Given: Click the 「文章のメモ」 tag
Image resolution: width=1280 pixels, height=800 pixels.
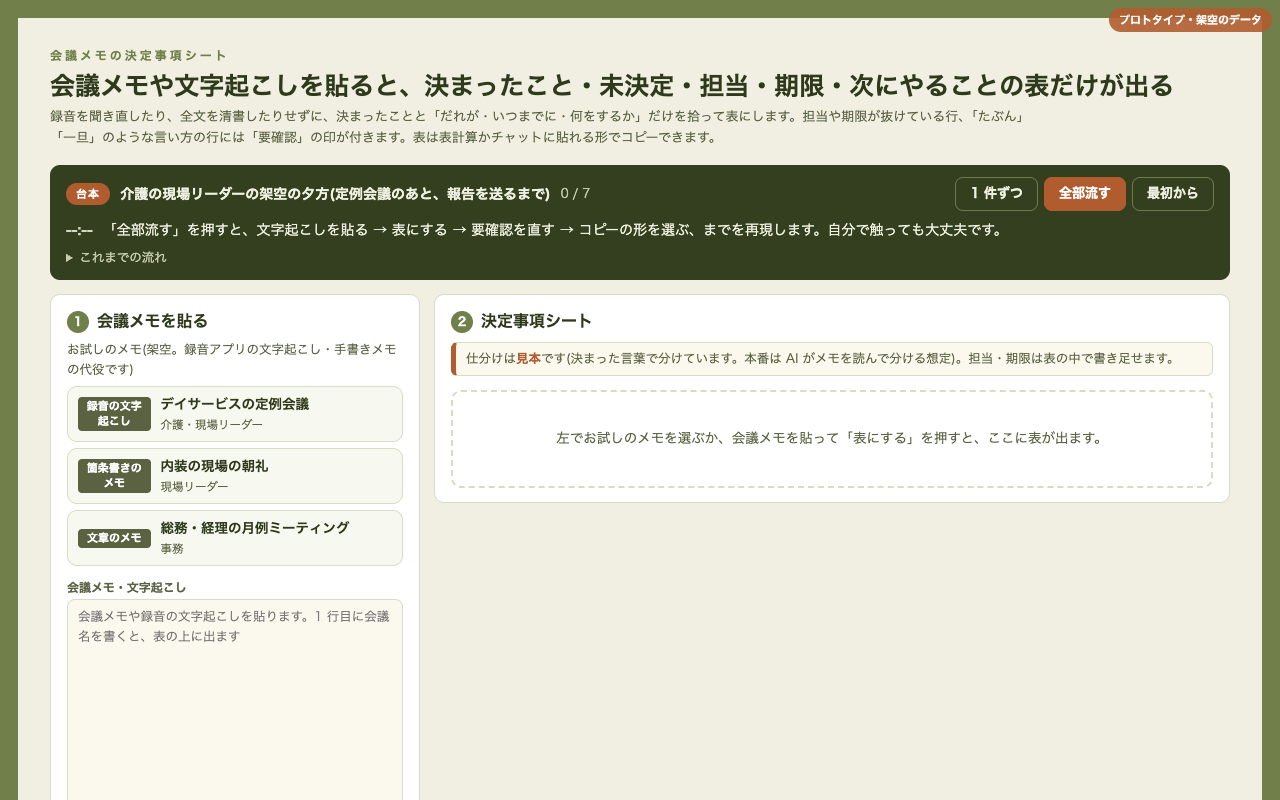Looking at the screenshot, I should [x=114, y=538].
